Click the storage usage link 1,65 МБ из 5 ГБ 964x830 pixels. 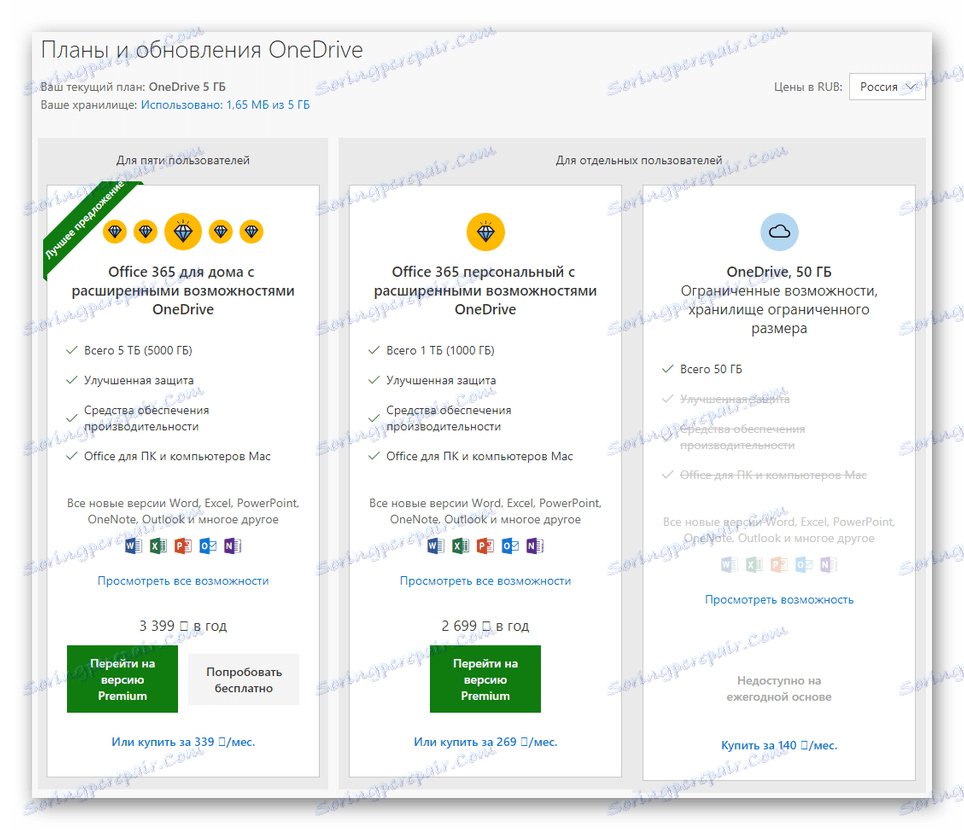tap(225, 105)
